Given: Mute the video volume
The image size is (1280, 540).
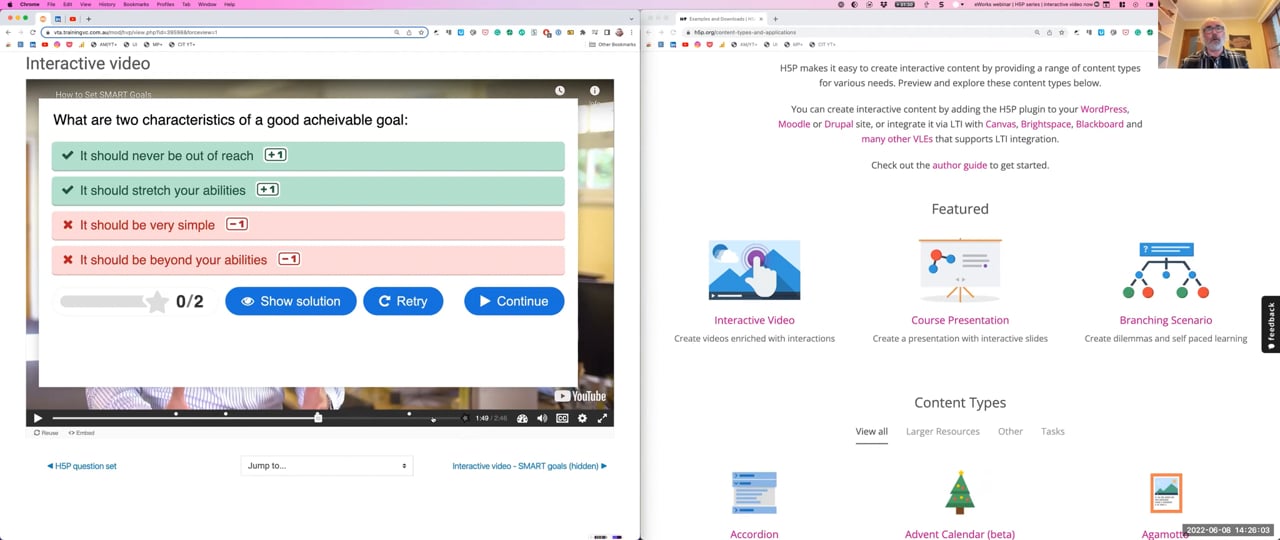Looking at the screenshot, I should tap(542, 418).
